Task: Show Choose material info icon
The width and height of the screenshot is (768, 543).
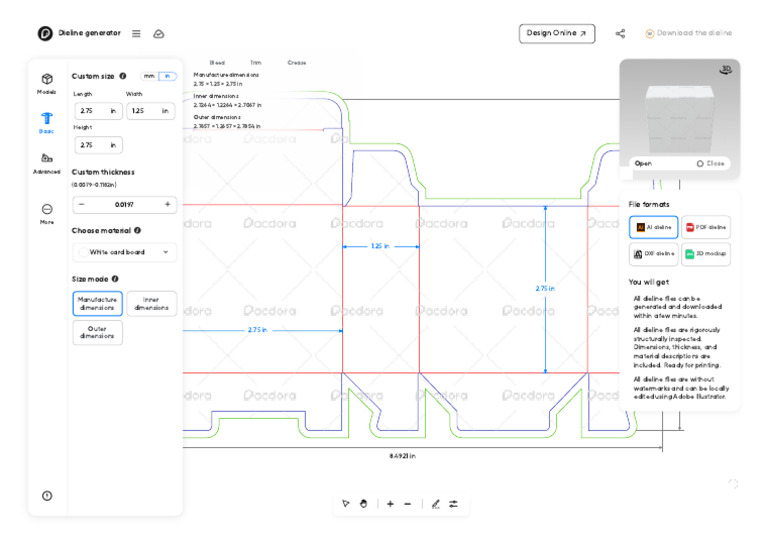Action: 138,230
